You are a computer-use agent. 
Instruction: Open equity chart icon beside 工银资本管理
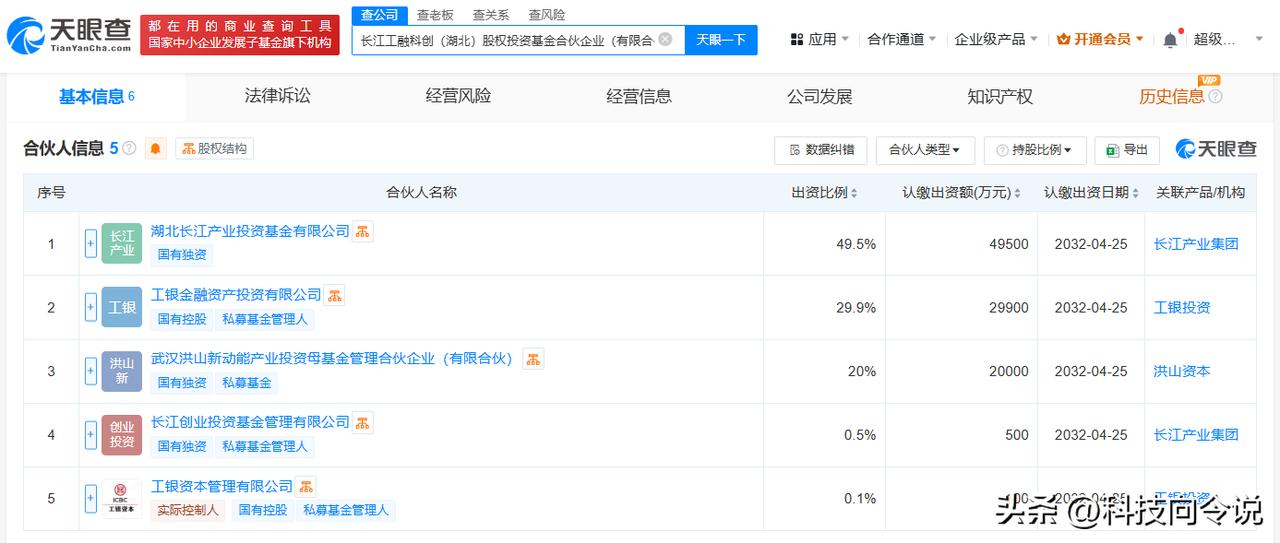(x=306, y=486)
